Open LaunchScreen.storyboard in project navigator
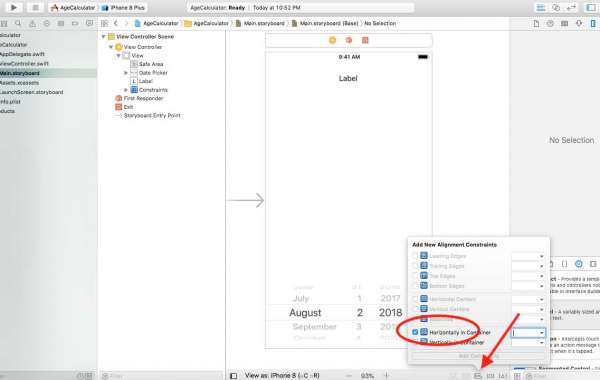 [x=31, y=92]
